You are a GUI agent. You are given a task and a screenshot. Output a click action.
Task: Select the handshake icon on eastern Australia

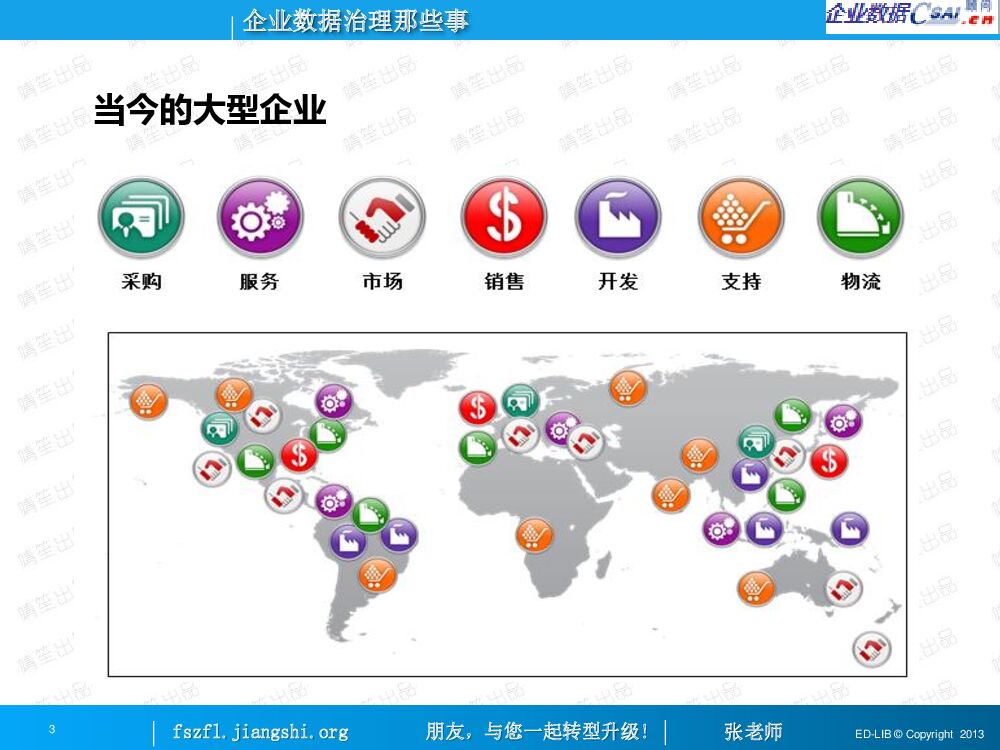point(844,589)
